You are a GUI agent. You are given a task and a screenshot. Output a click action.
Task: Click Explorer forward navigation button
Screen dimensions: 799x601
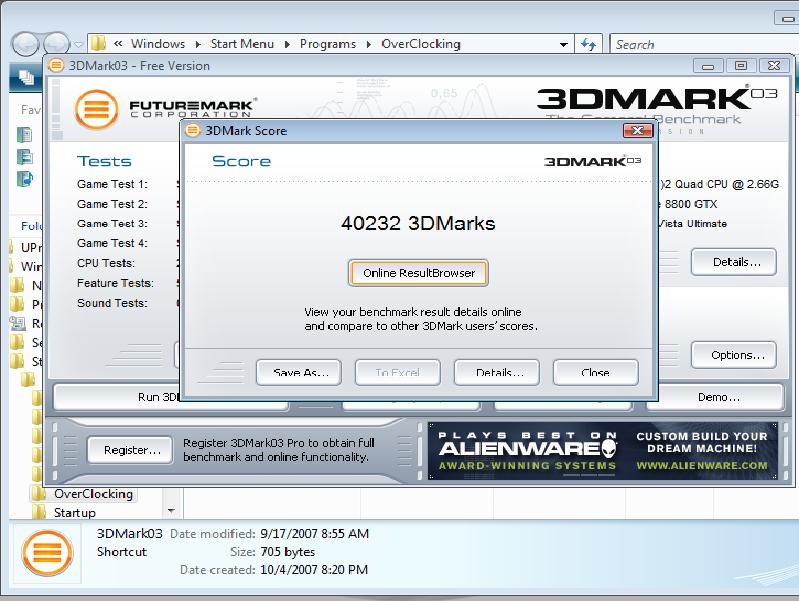tap(56, 44)
